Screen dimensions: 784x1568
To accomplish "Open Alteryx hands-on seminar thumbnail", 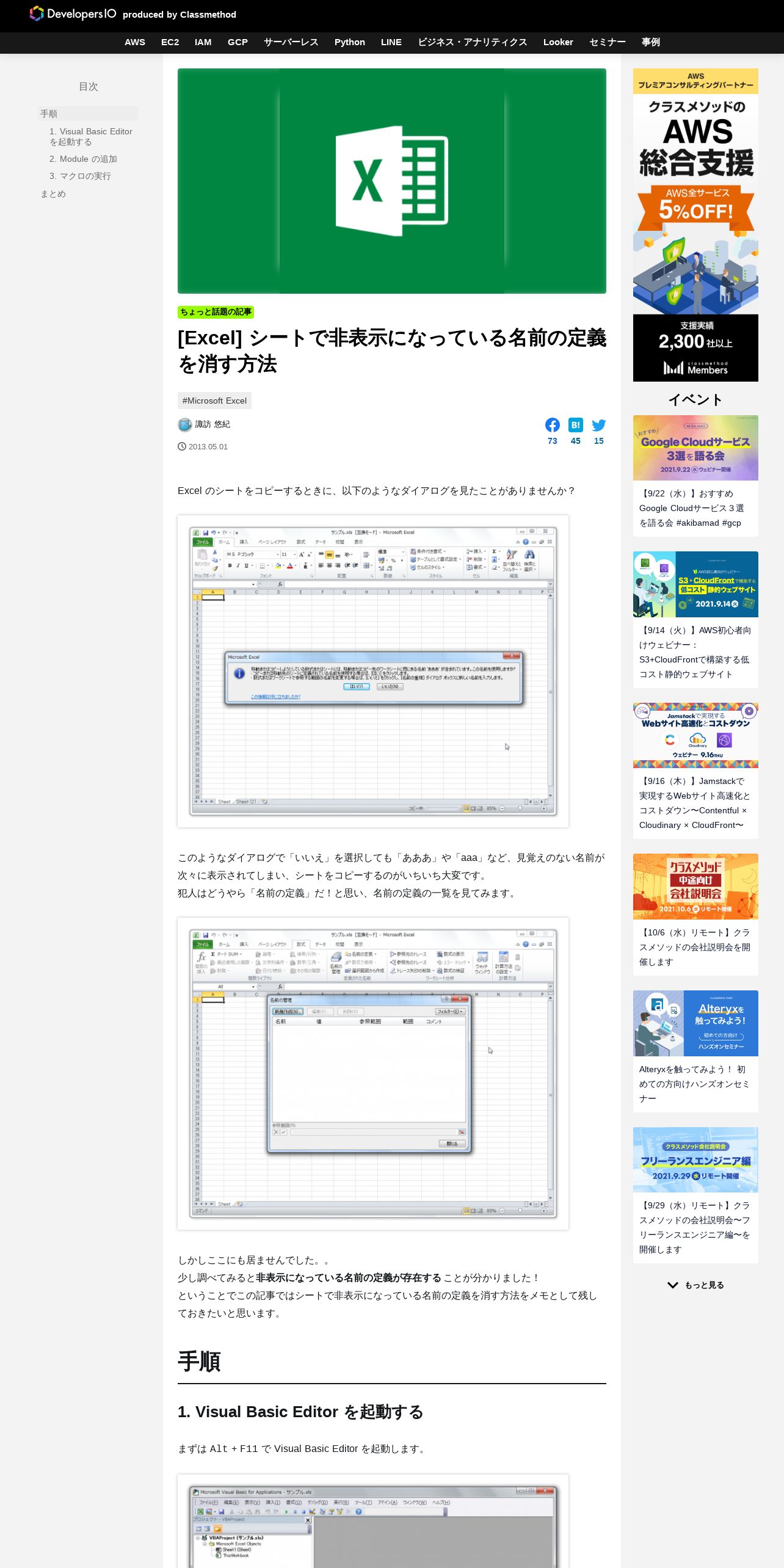I will click(x=695, y=1023).
